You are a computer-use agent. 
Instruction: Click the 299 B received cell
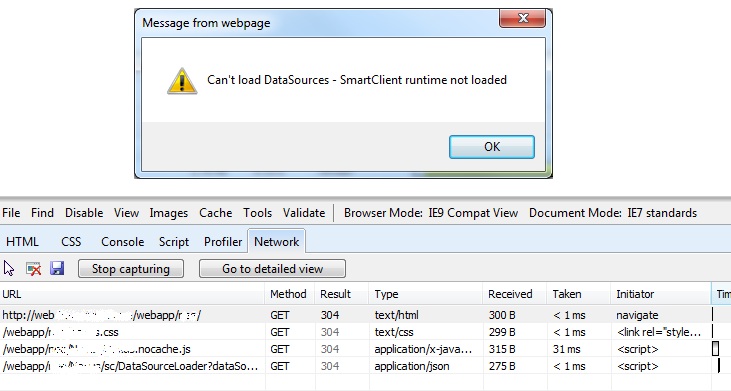[502, 332]
